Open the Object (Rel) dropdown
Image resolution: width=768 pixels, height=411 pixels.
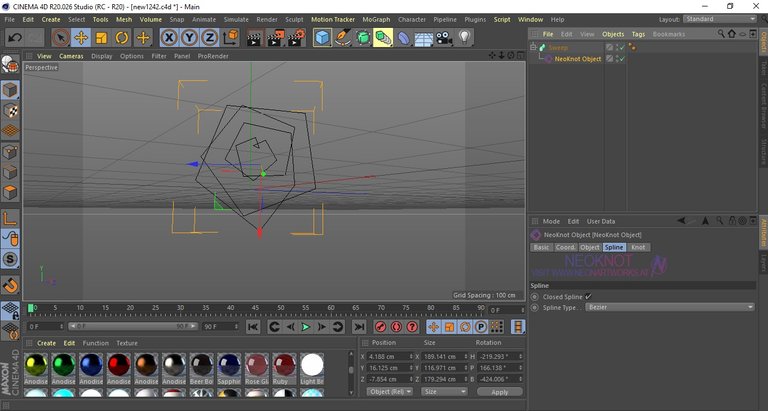(x=390, y=392)
